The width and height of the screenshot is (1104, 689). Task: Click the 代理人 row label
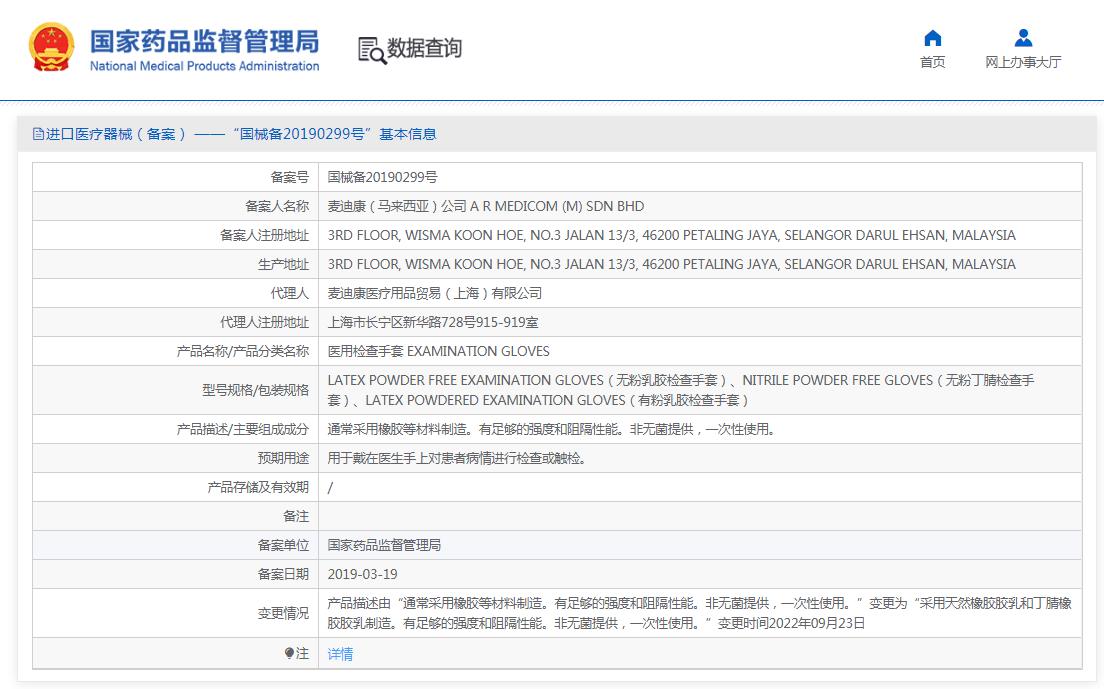click(x=289, y=293)
